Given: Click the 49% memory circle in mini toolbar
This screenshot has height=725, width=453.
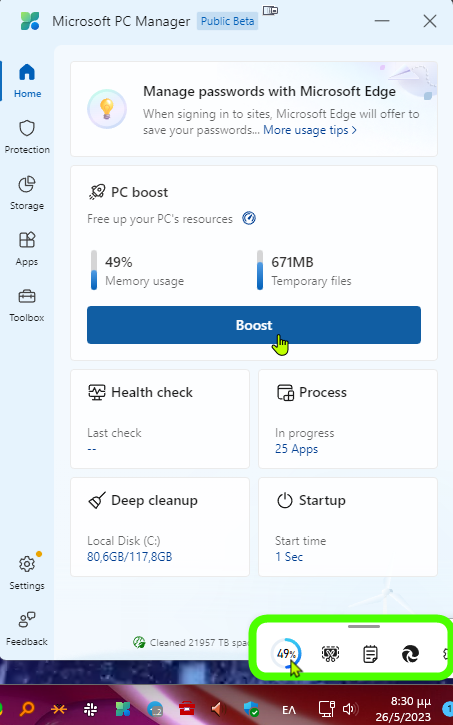Looking at the screenshot, I should pyautogui.click(x=286, y=654).
